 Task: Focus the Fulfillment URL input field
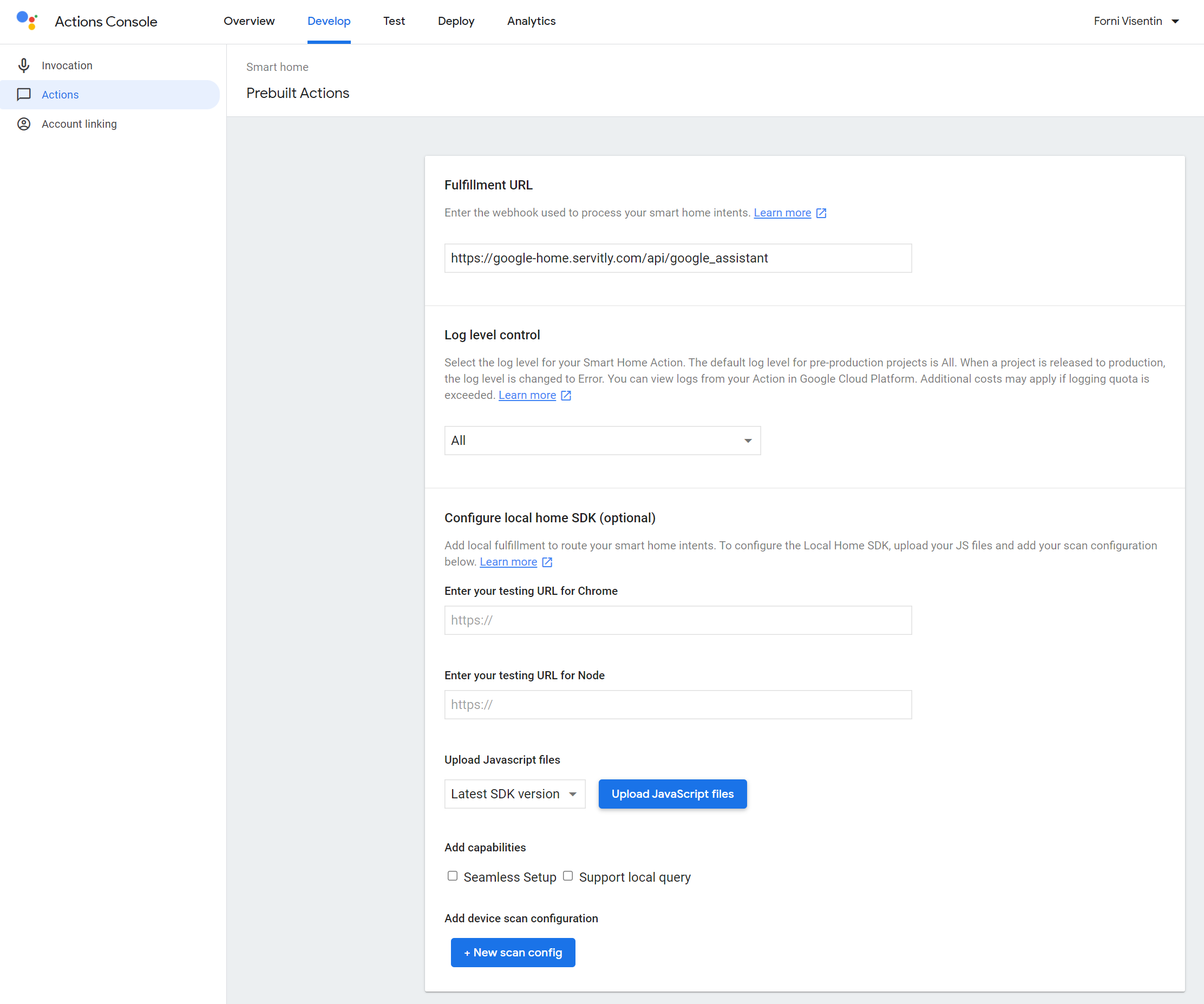point(678,259)
